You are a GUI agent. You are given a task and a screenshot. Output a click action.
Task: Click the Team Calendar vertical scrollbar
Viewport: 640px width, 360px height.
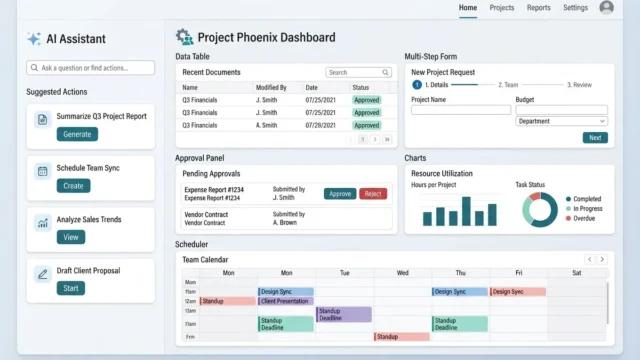click(608, 303)
